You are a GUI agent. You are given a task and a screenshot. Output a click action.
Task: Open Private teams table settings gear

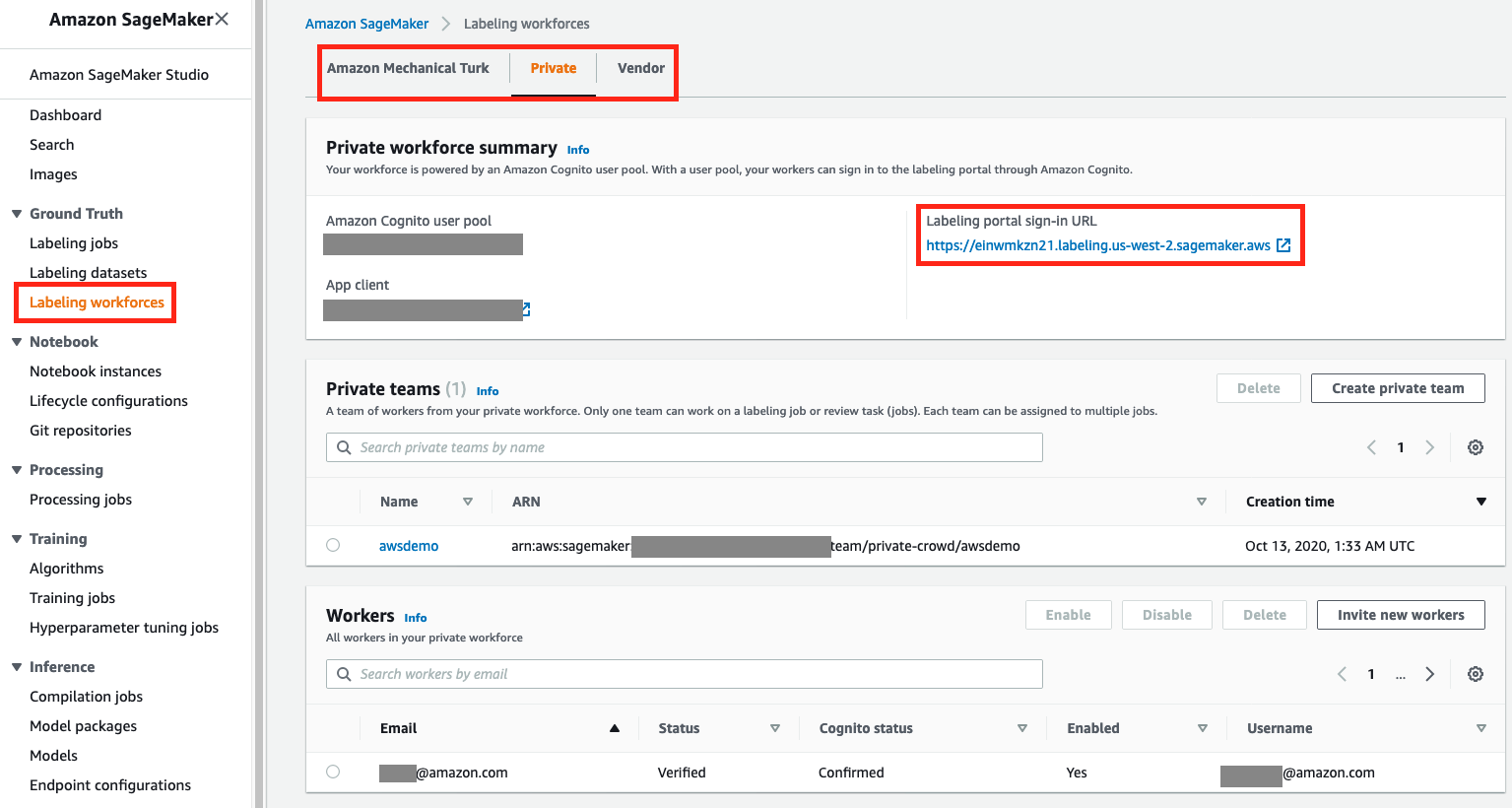click(x=1476, y=447)
